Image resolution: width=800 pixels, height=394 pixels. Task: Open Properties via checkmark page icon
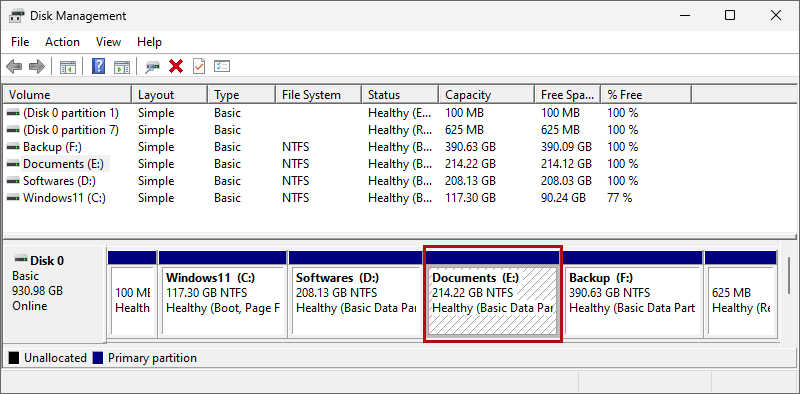pos(199,66)
